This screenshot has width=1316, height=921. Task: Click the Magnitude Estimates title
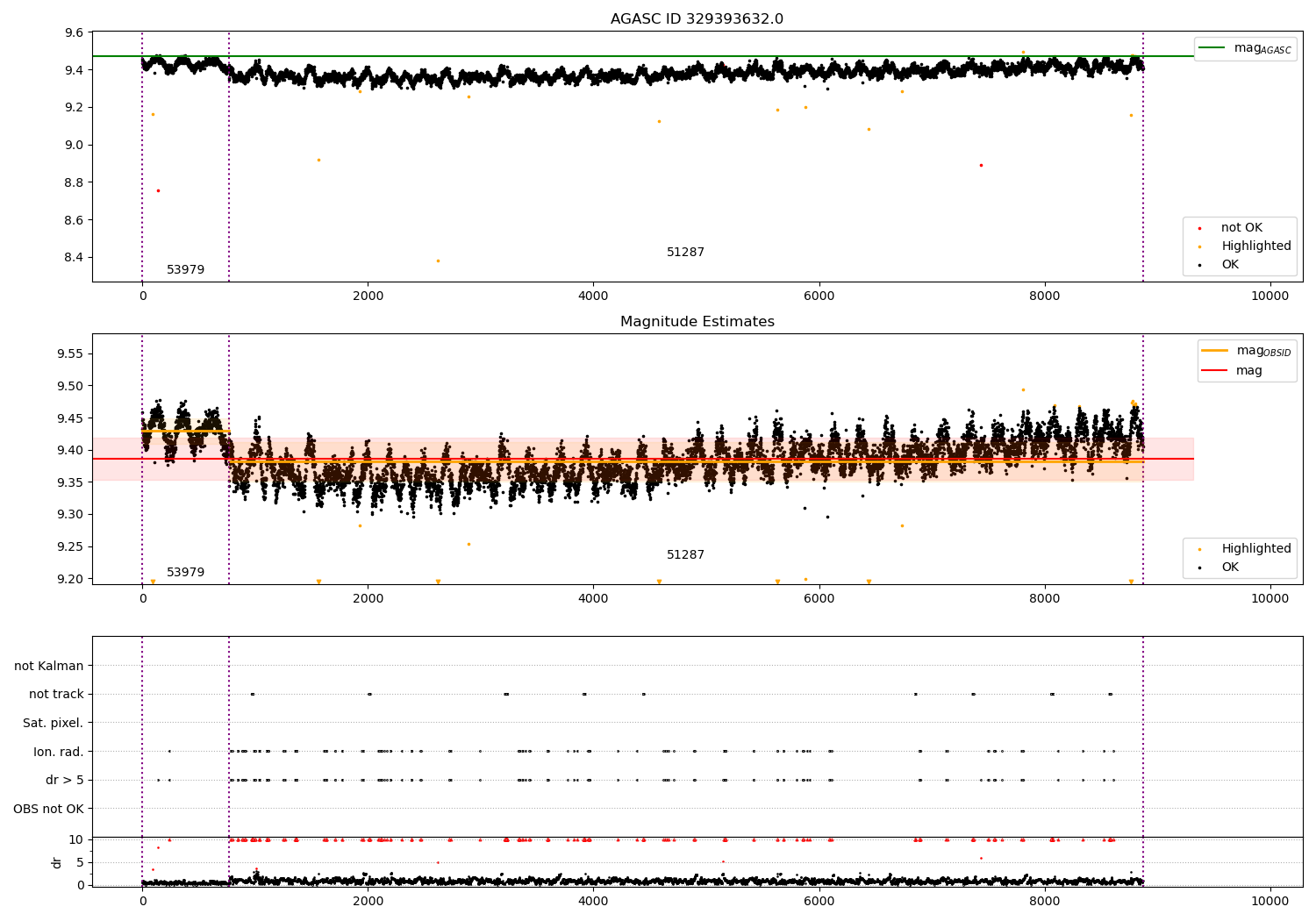(697, 322)
